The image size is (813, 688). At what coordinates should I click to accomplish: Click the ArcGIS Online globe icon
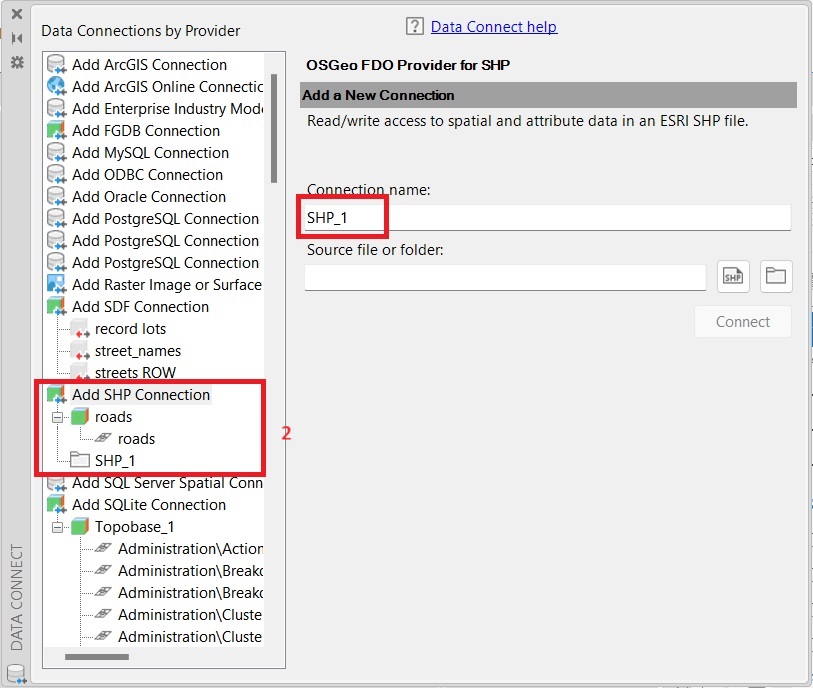(57, 87)
